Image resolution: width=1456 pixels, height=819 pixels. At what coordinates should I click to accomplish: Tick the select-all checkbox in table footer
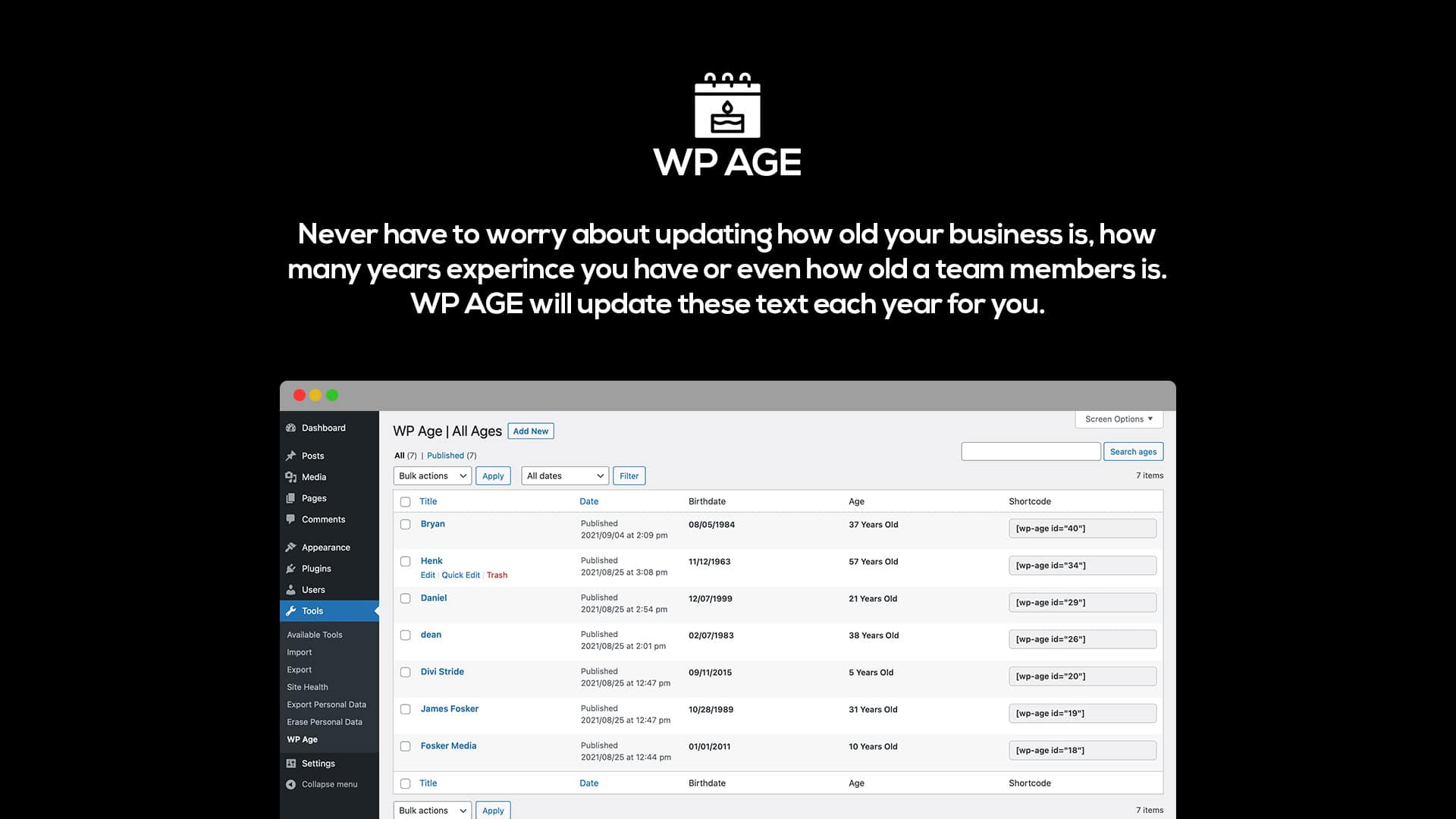405,784
